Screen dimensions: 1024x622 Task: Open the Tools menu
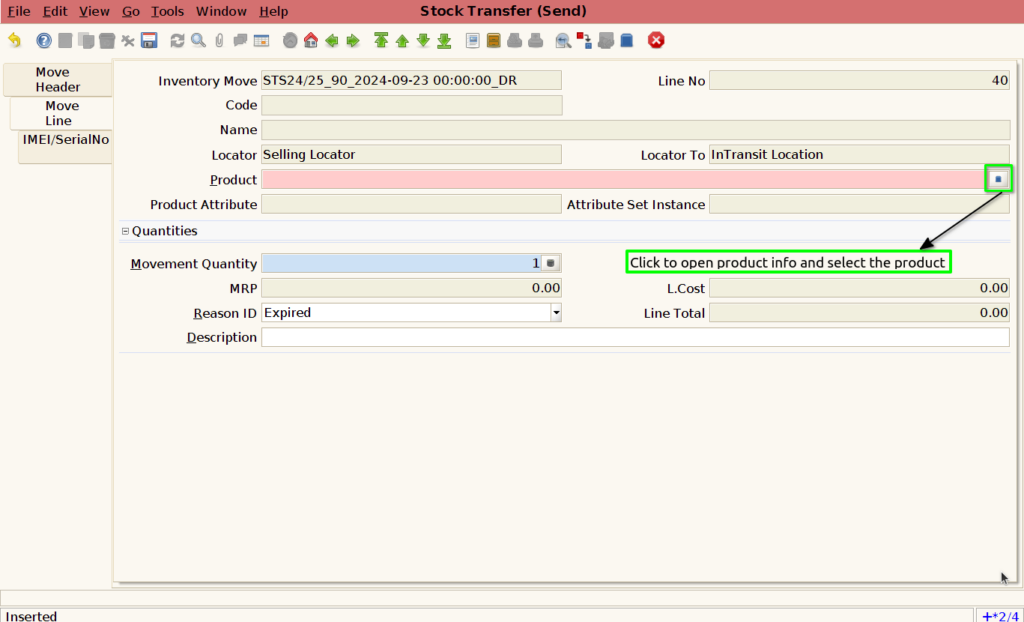pyautogui.click(x=167, y=11)
